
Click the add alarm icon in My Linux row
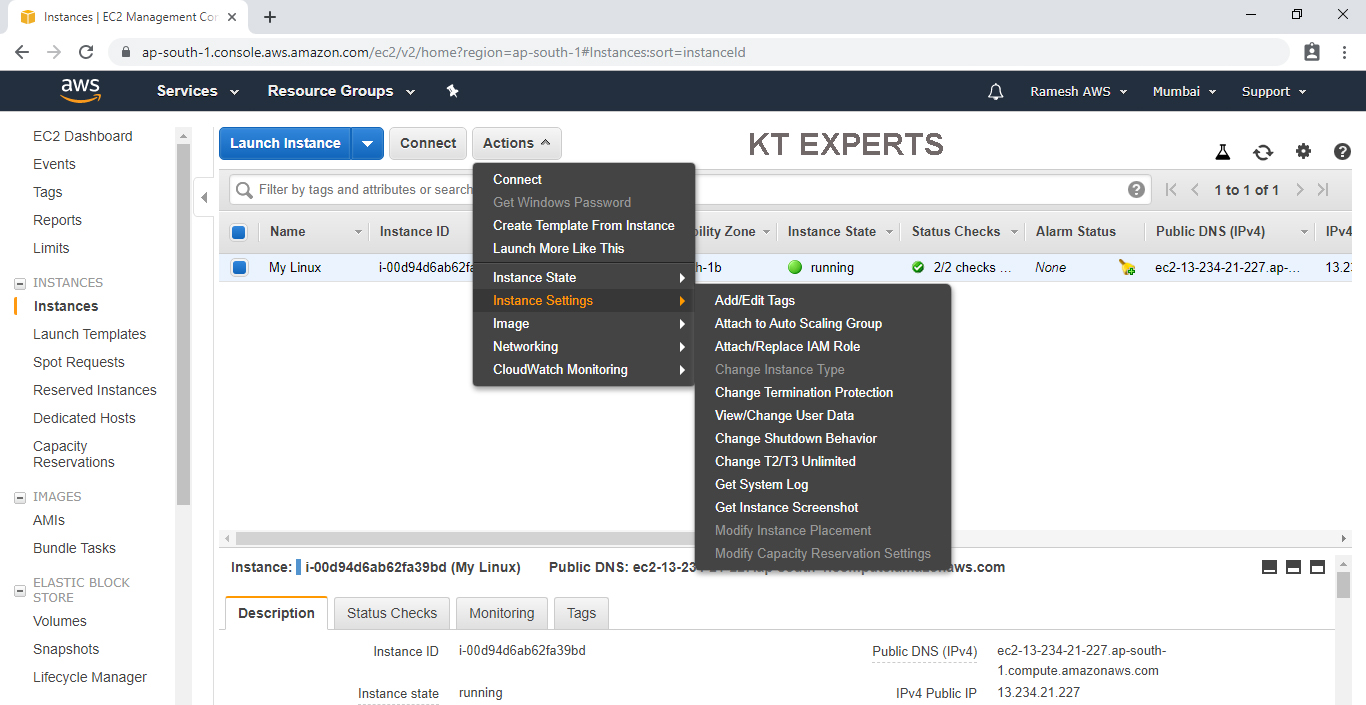(x=1127, y=267)
